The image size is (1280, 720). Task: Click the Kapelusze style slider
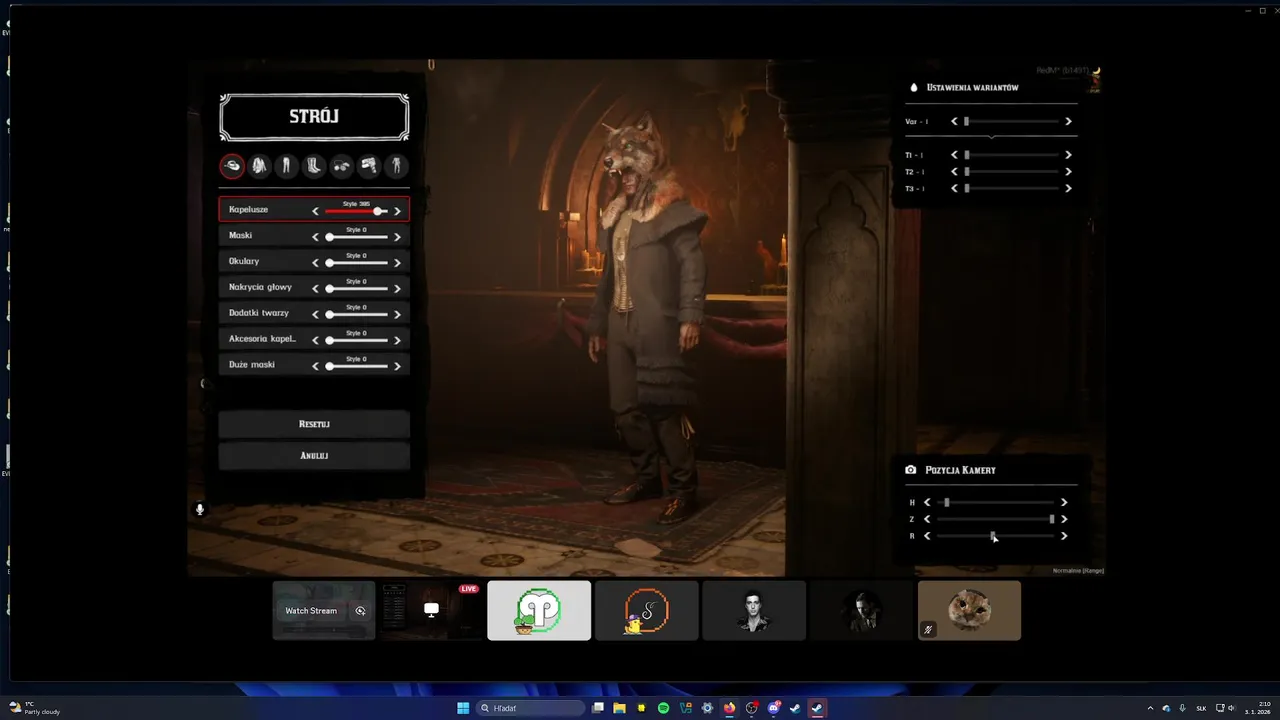(x=357, y=211)
